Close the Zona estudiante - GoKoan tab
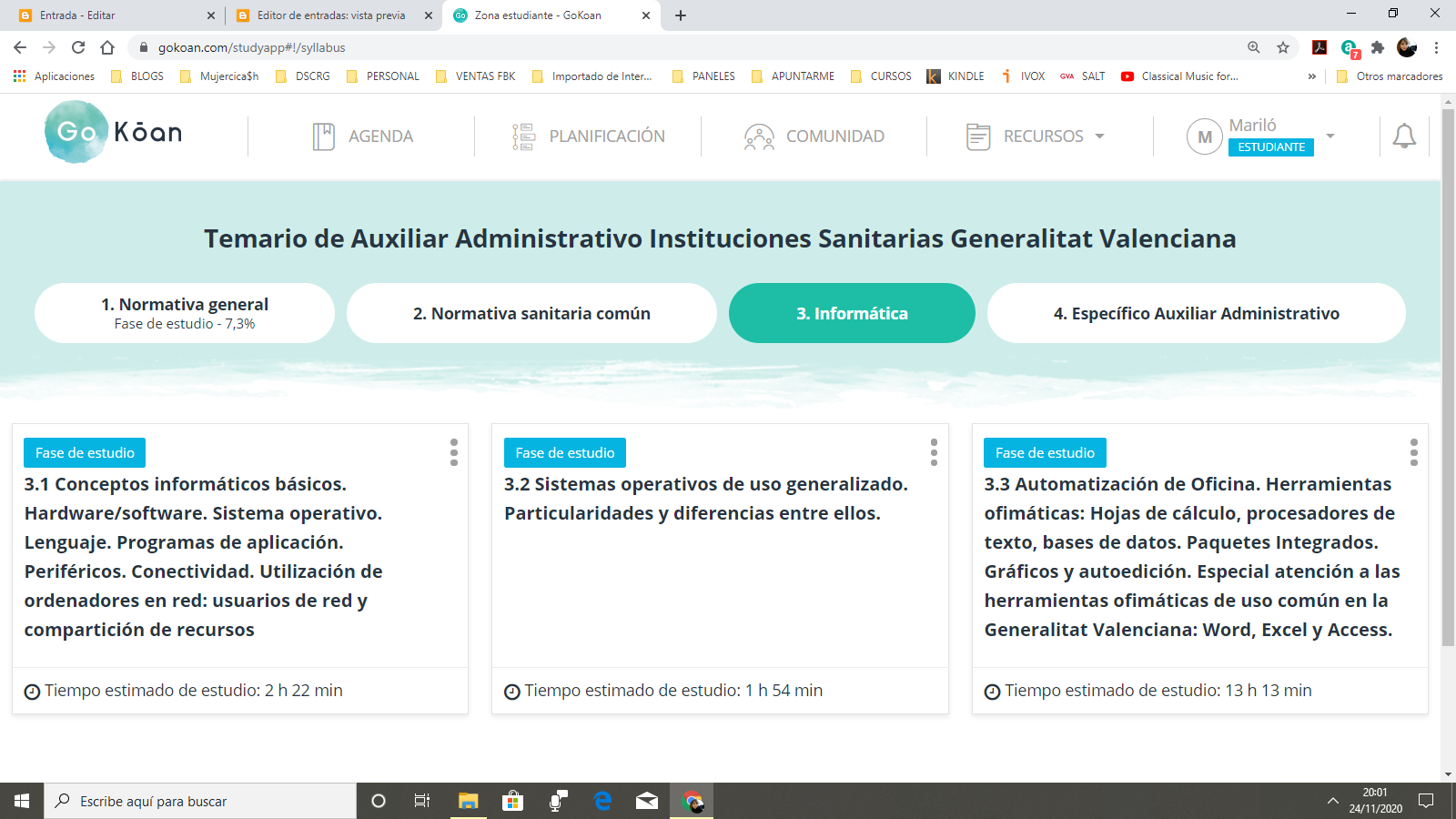 (x=646, y=15)
